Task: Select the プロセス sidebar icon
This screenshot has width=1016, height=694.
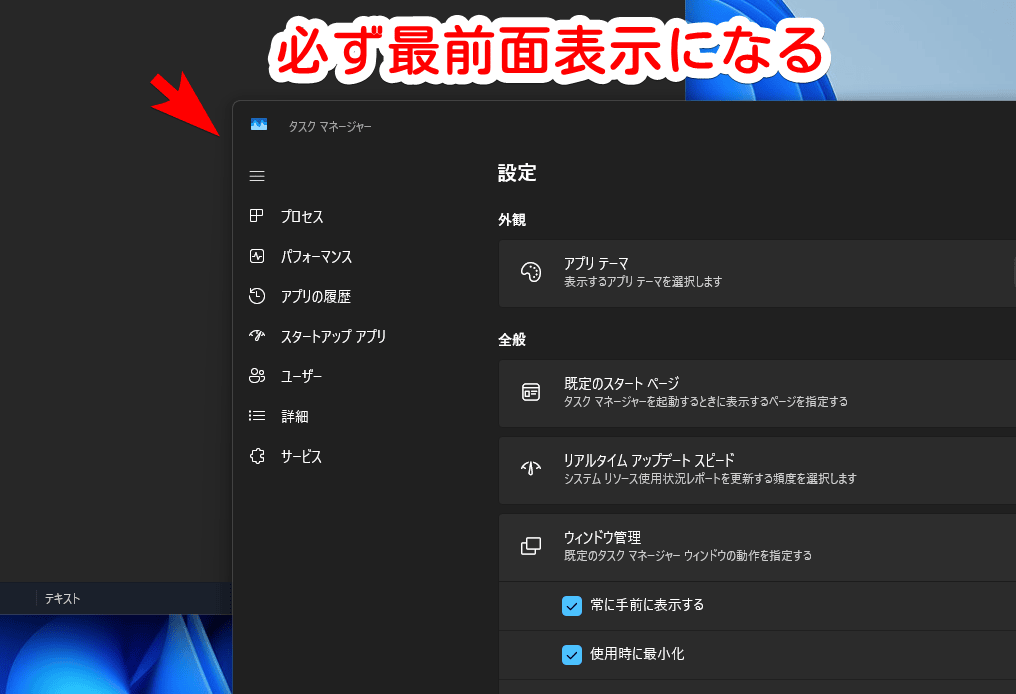Action: (x=257, y=216)
